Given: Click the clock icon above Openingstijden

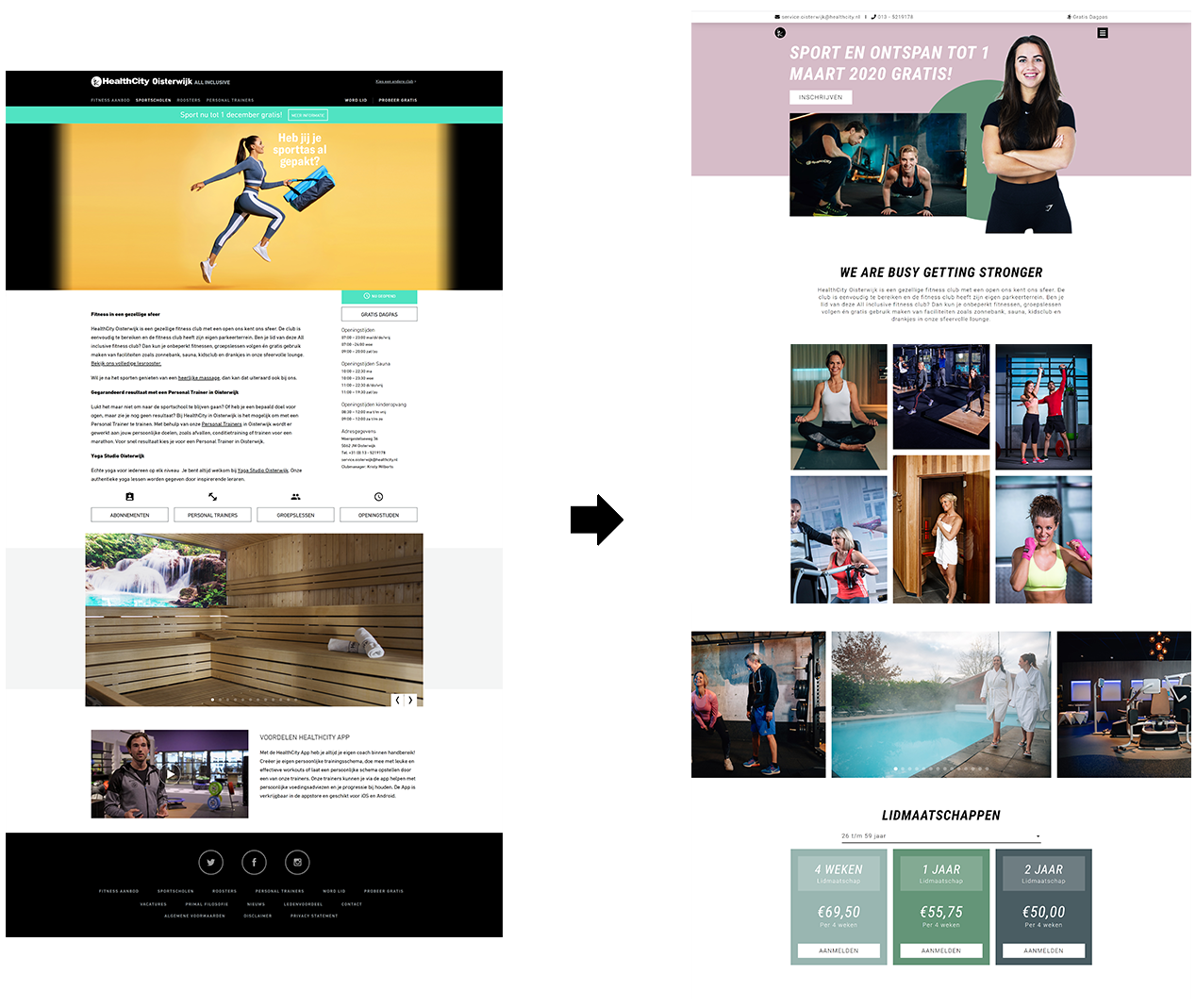Looking at the screenshot, I should point(378,497).
